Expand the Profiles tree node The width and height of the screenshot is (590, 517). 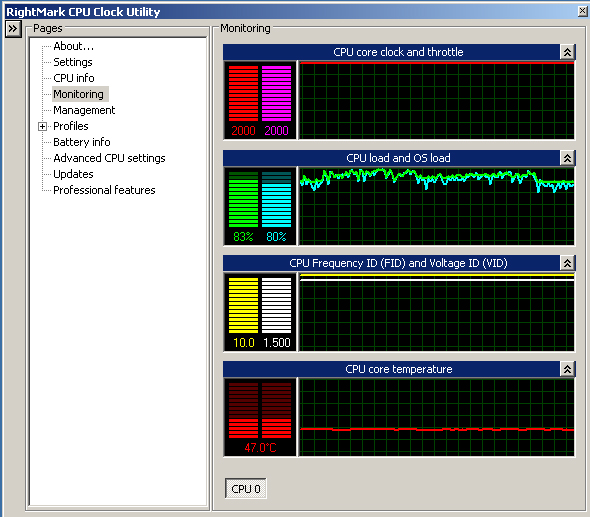click(43, 126)
